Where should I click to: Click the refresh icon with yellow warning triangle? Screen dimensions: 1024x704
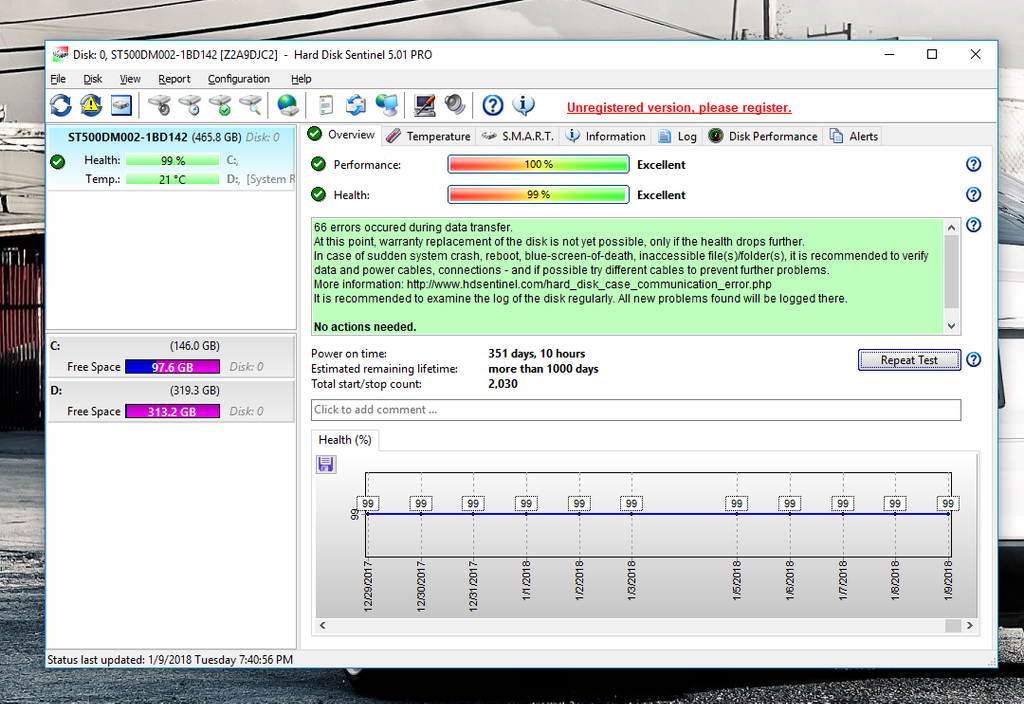[91, 105]
